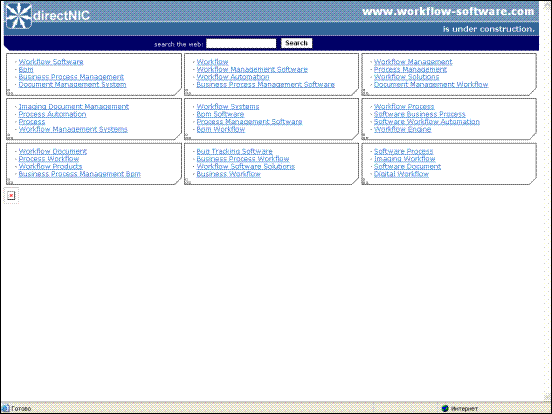
Task: Click the Internet zone globe icon in the status bar
Action: (445, 408)
